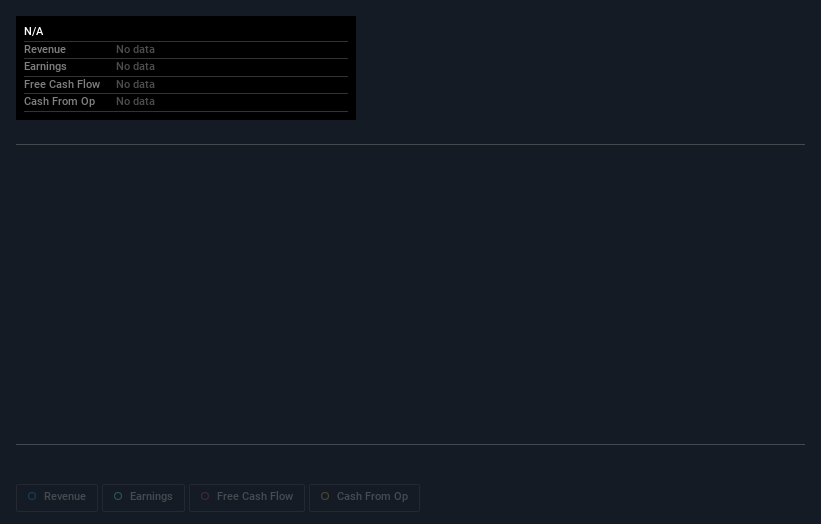Image resolution: width=821 pixels, height=524 pixels.
Task: Select the Revenue row label in tooltip
Action: [45, 49]
